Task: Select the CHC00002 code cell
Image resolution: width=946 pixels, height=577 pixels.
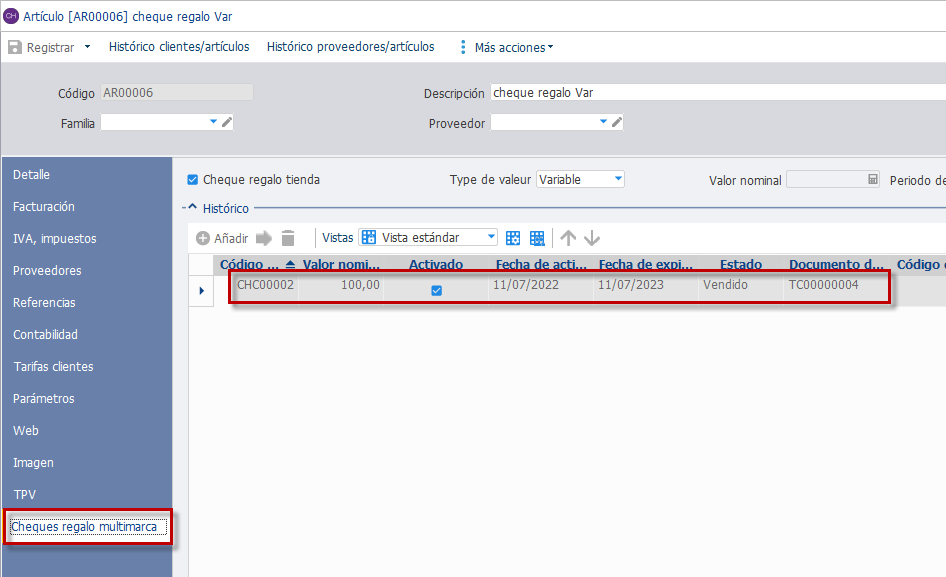Action: (x=265, y=285)
